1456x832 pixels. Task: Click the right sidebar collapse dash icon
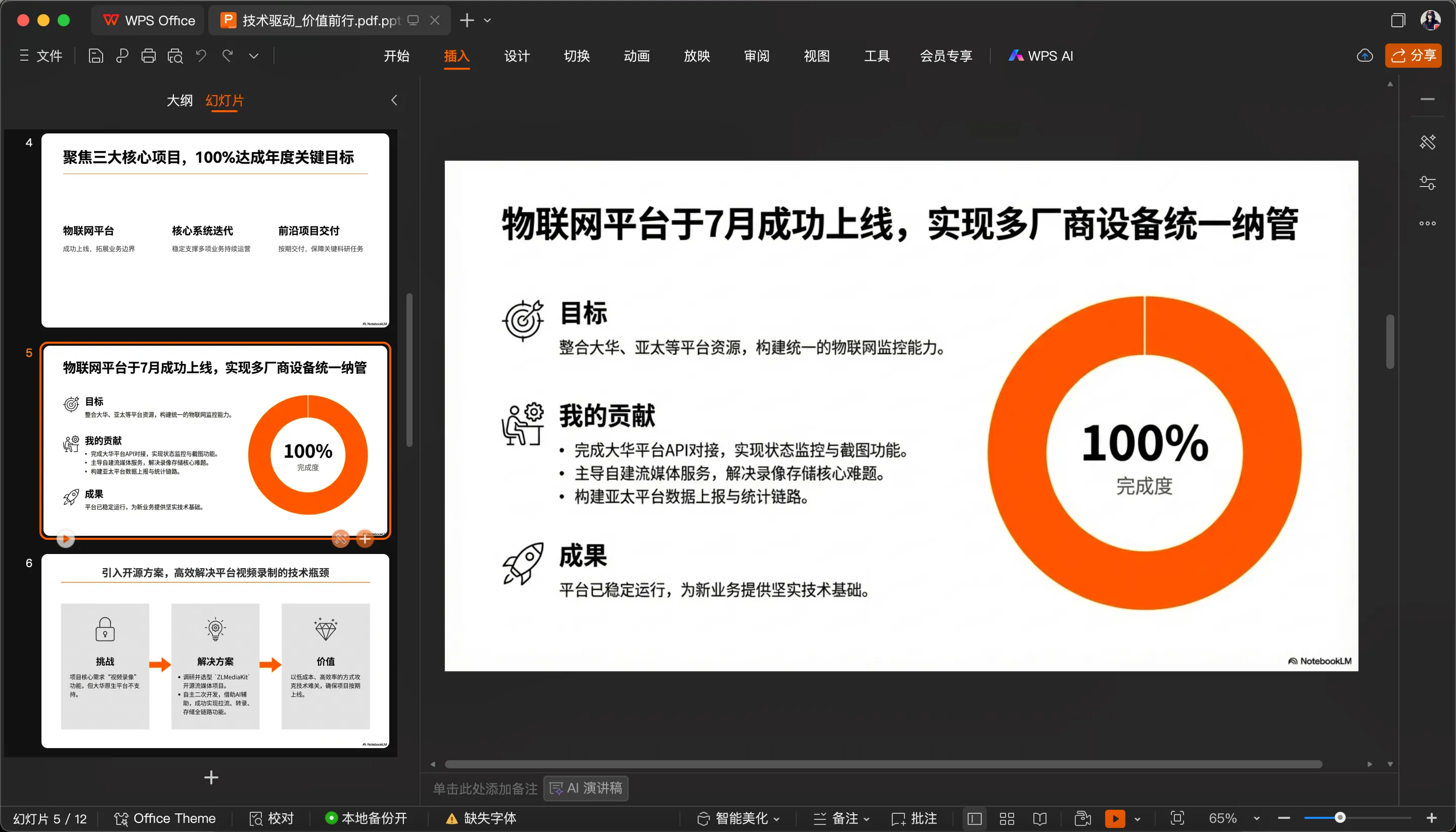point(1427,99)
